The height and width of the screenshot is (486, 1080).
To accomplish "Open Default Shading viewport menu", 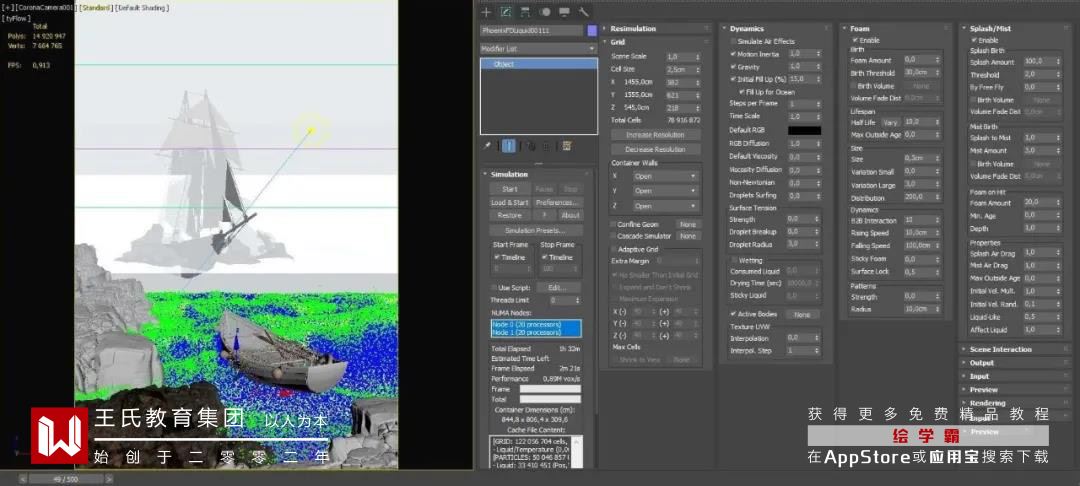I will [x=141, y=8].
